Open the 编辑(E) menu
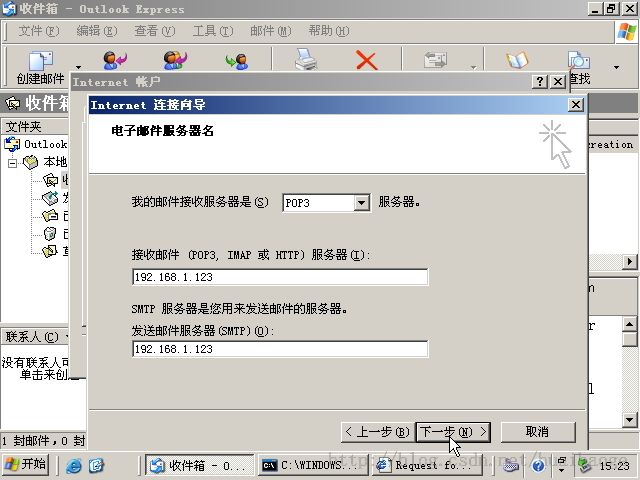 coord(97,31)
